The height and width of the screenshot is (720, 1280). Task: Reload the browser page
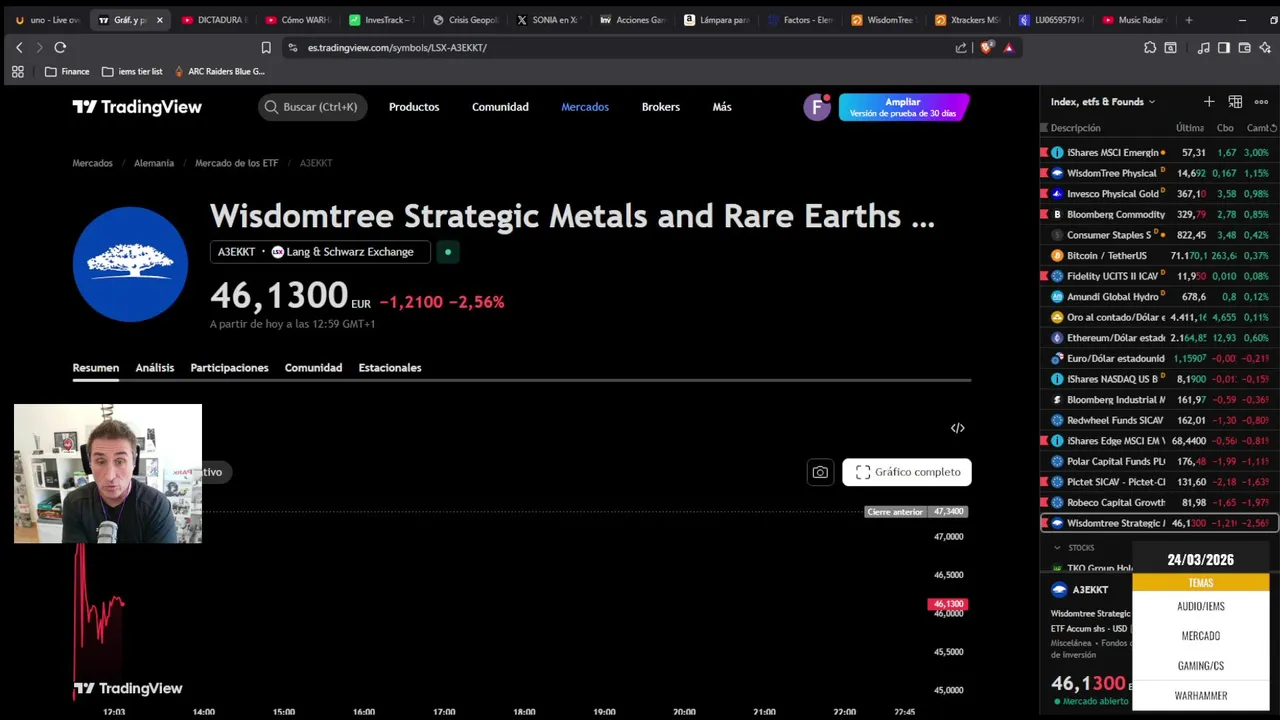pyautogui.click(x=60, y=47)
